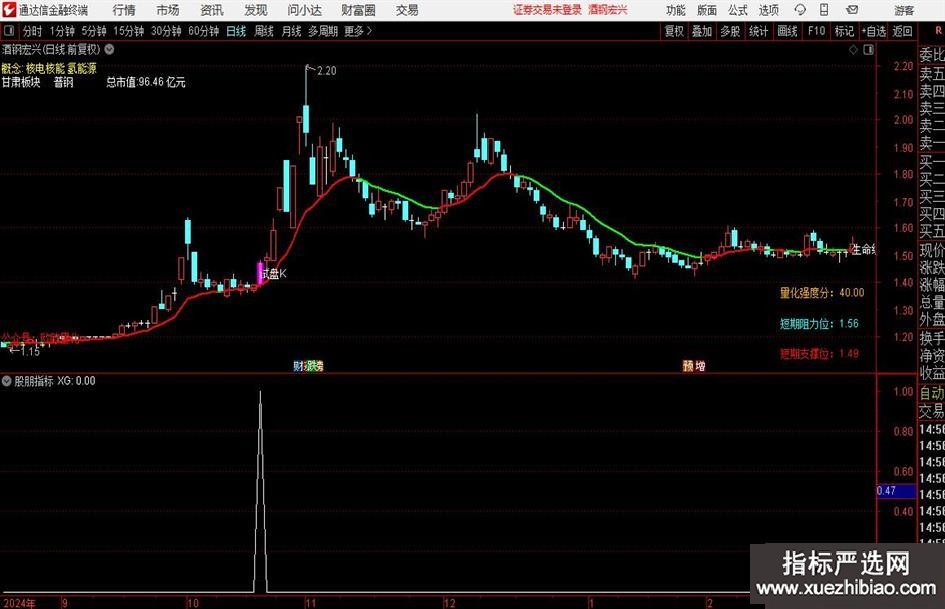
Task: Click the 甘肃板块 label
Action: (x=20, y=82)
